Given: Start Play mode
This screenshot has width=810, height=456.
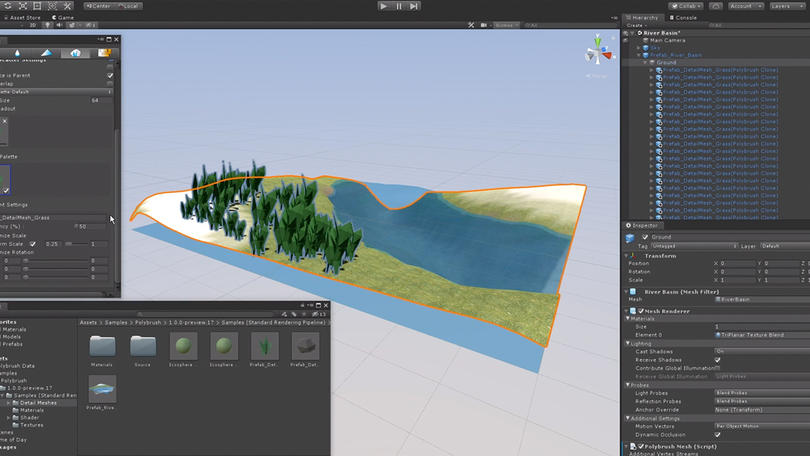Looking at the screenshot, I should click(383, 6).
